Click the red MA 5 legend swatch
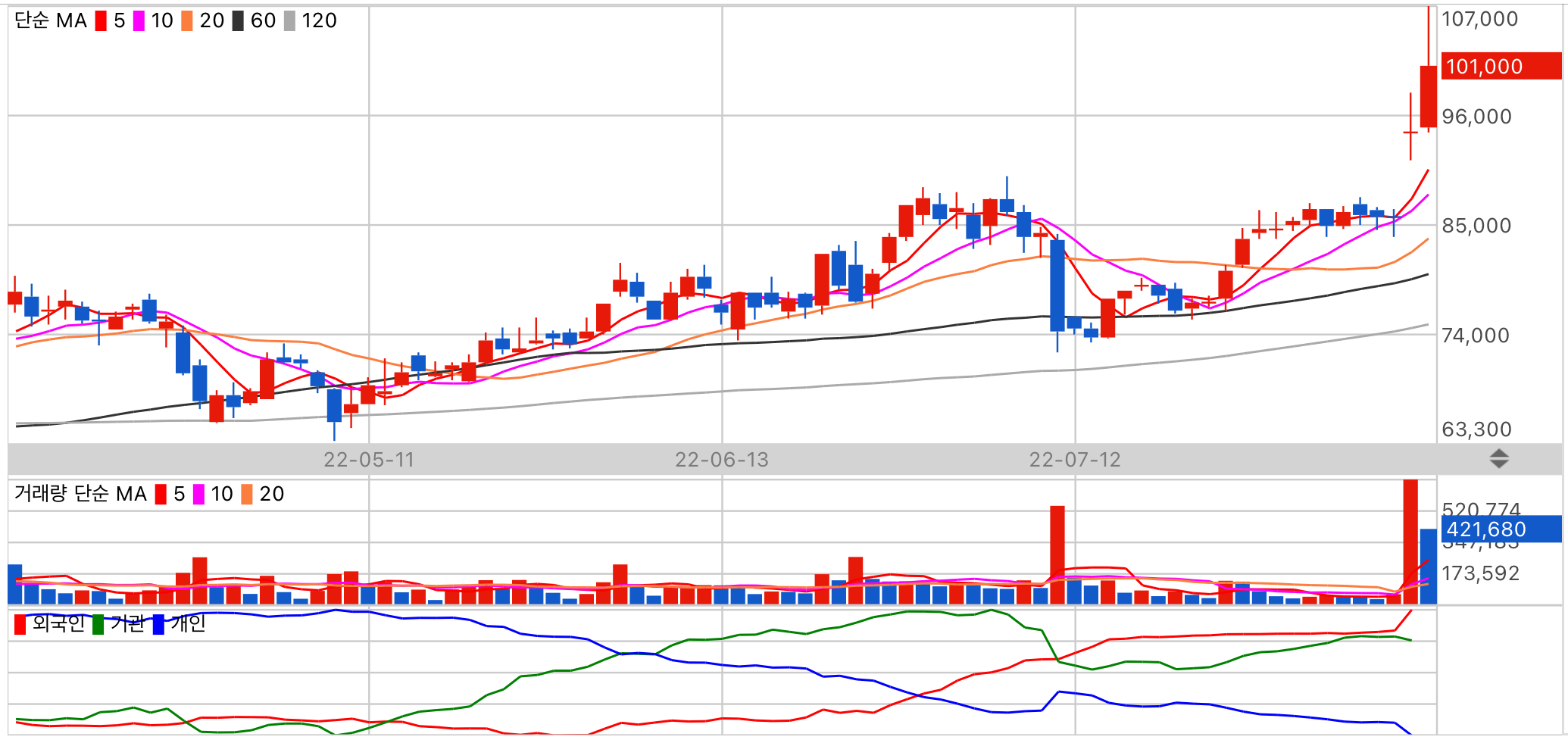Viewport: 1568px width, 740px height. click(101, 21)
